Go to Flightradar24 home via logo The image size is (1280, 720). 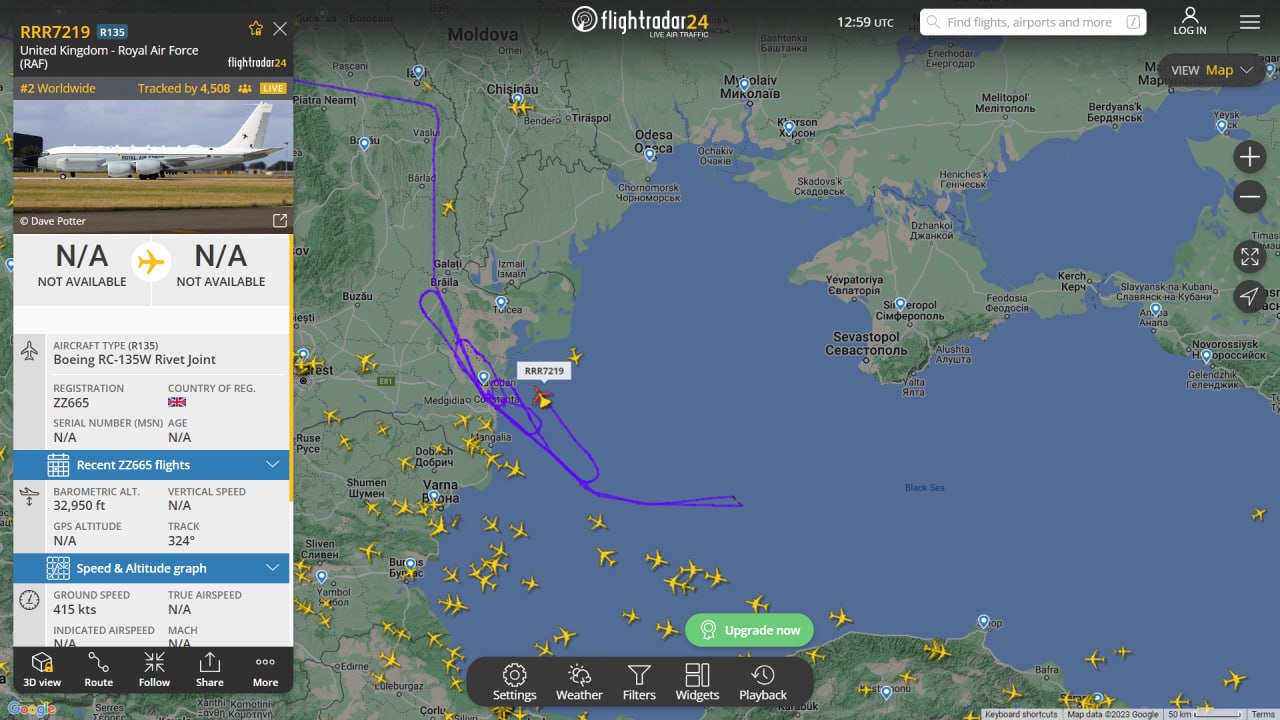click(640, 21)
